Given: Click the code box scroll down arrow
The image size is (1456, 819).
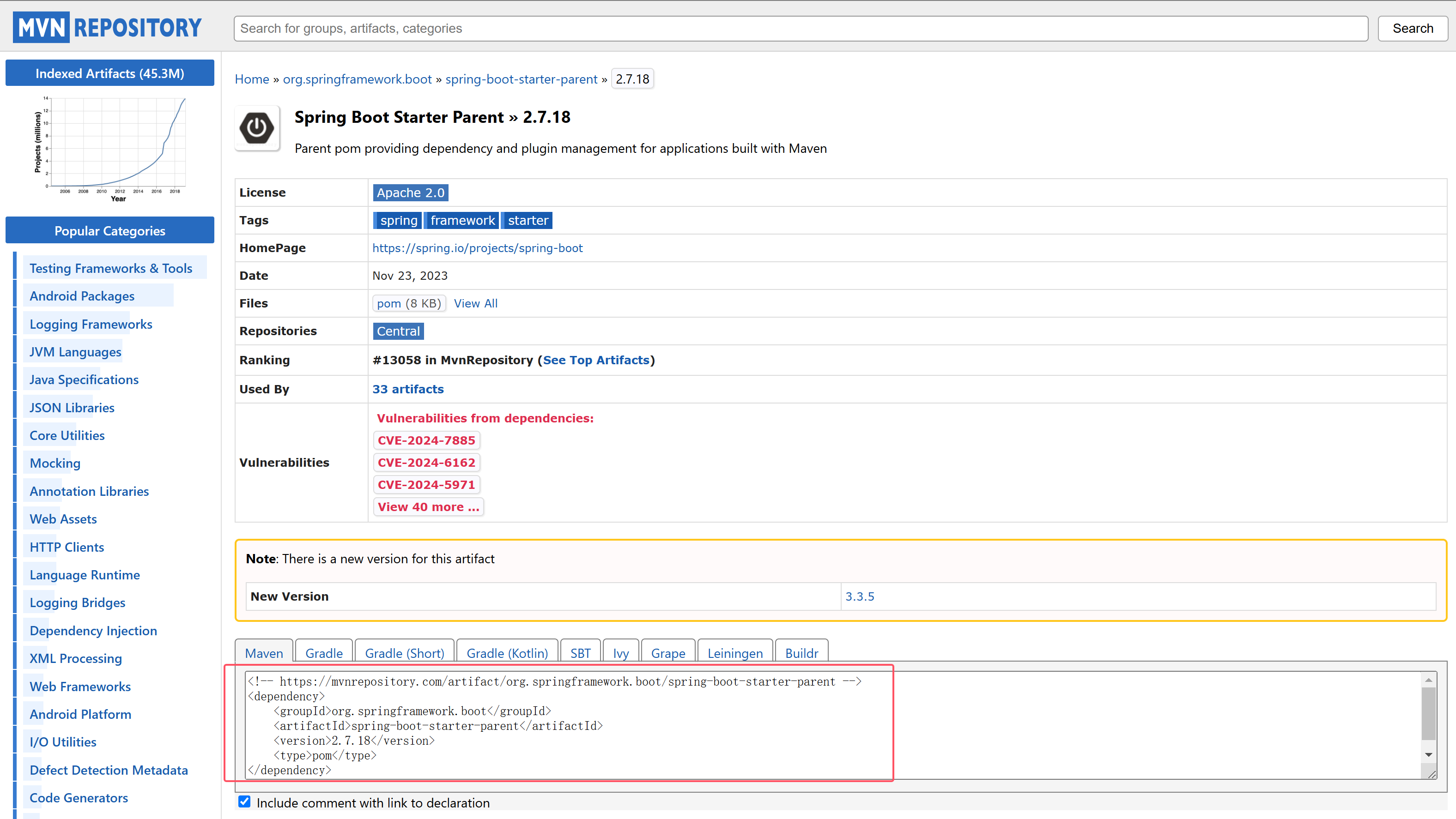Looking at the screenshot, I should 1428,755.
